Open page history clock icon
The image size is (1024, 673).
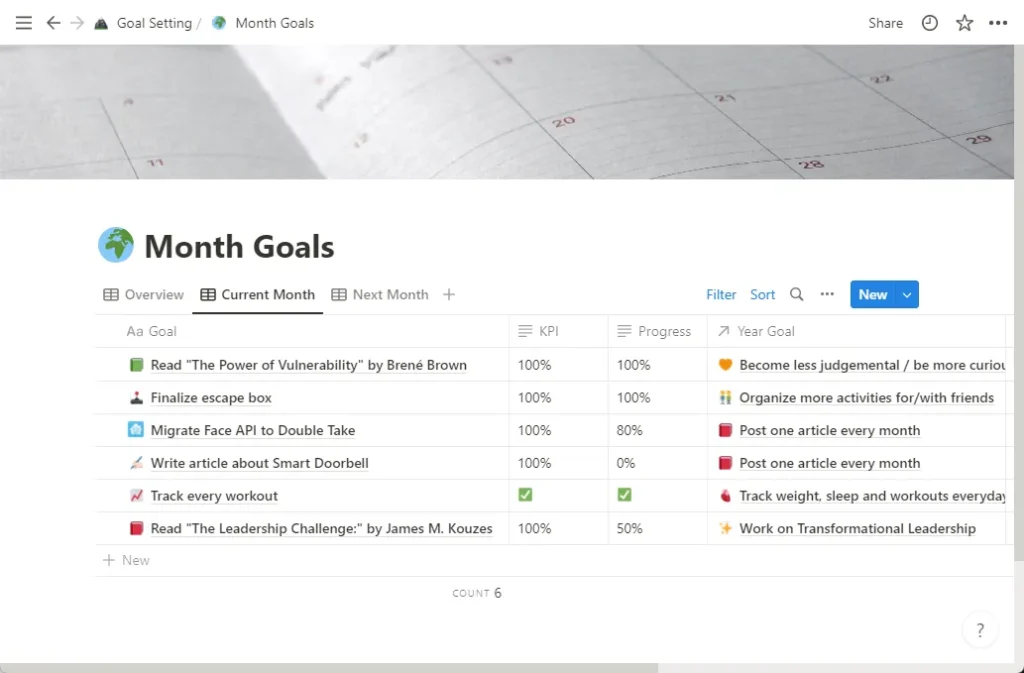click(930, 23)
